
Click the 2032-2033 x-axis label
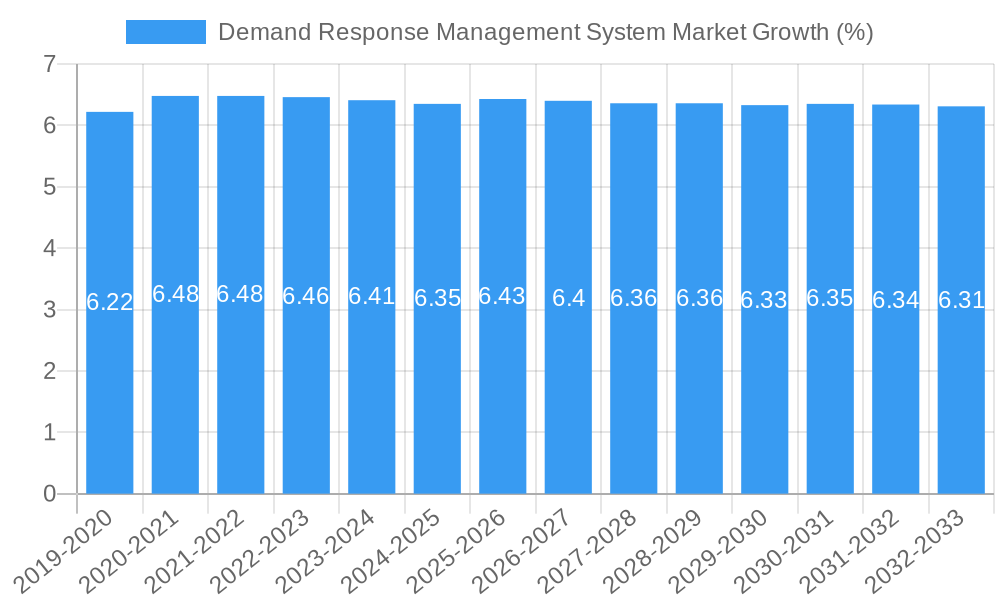(915, 552)
